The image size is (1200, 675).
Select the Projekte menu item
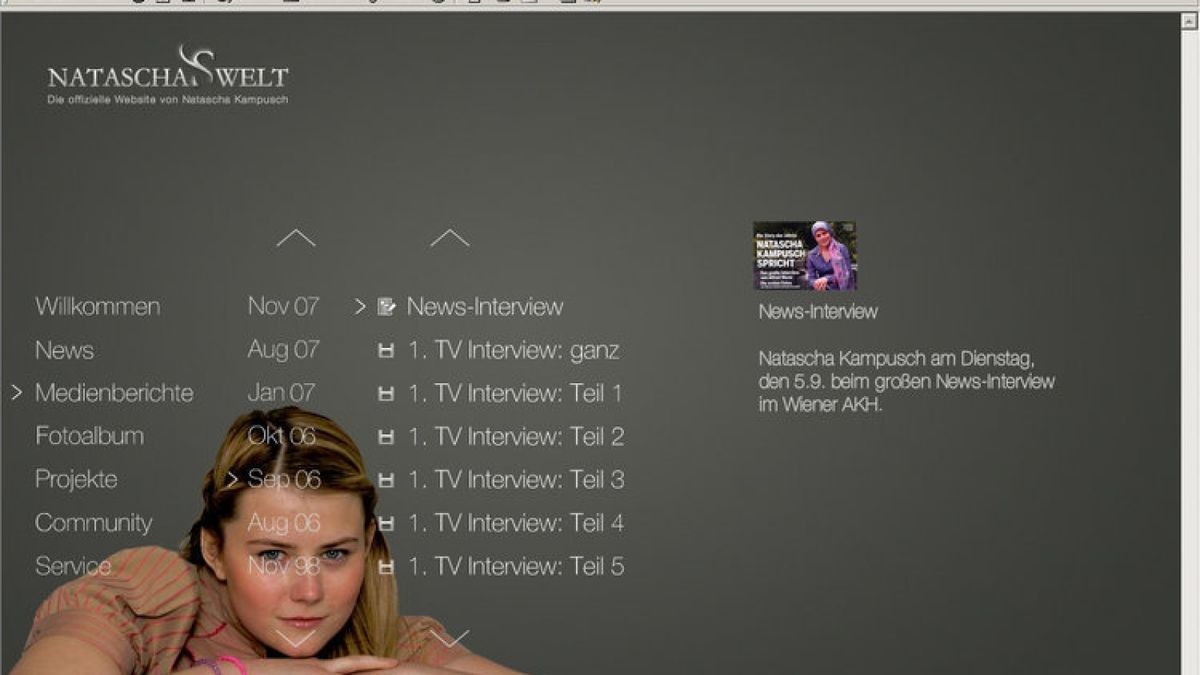coord(76,479)
